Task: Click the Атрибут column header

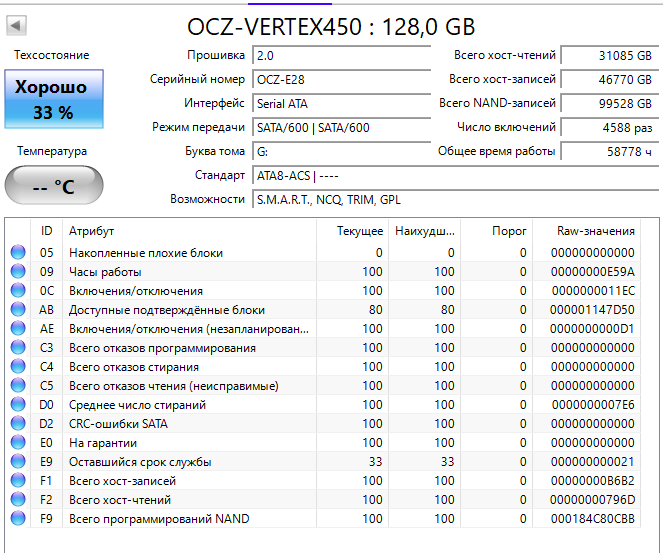Action: (x=189, y=231)
